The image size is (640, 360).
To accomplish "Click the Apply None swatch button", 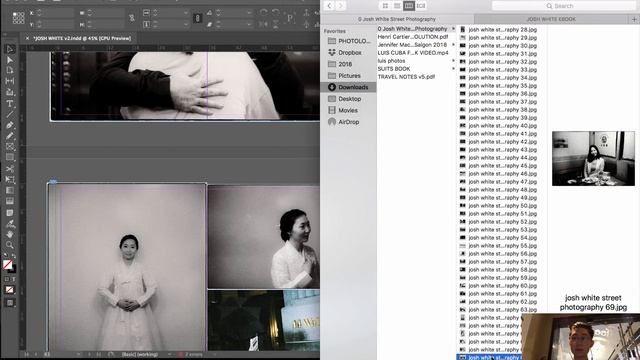I will pos(10,290).
